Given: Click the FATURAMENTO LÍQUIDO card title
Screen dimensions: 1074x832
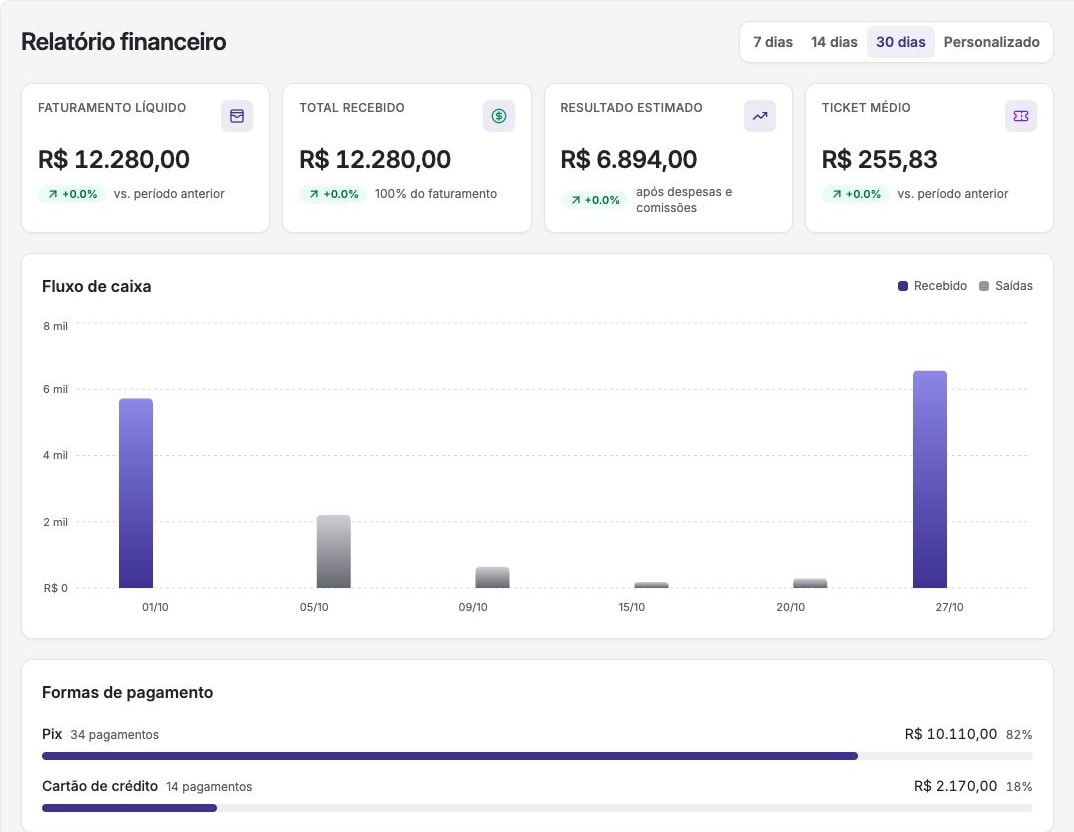Looking at the screenshot, I should coord(112,108).
